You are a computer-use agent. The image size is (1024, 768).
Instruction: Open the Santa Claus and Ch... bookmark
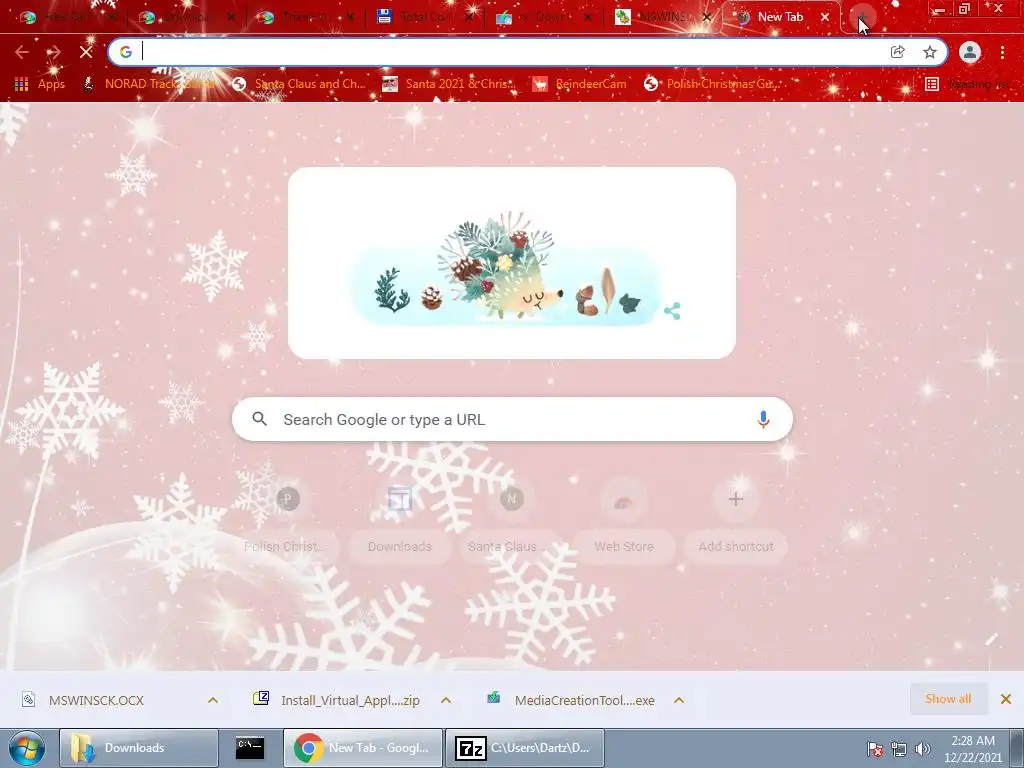point(299,84)
